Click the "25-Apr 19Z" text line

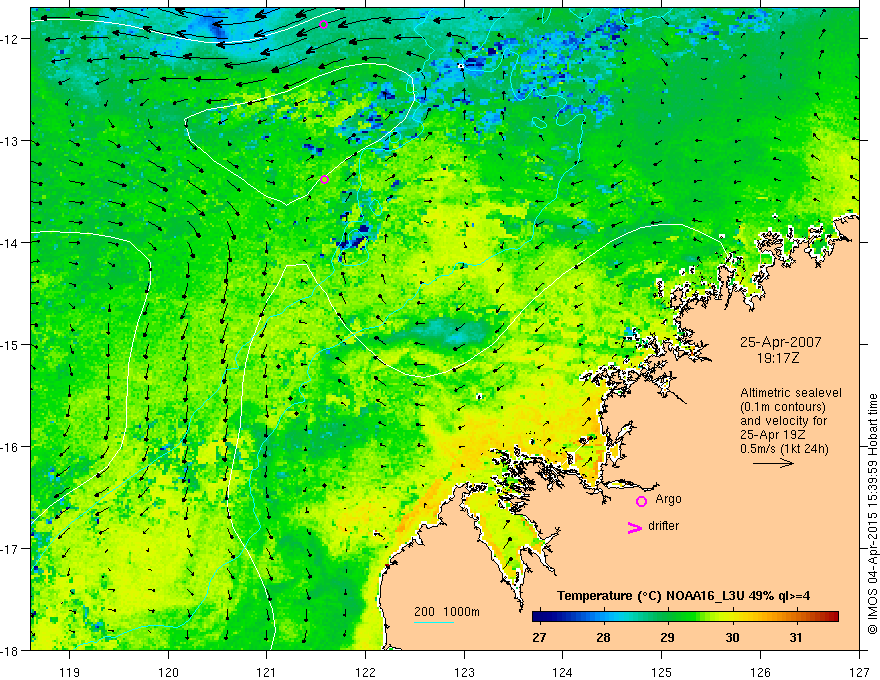tap(773, 435)
